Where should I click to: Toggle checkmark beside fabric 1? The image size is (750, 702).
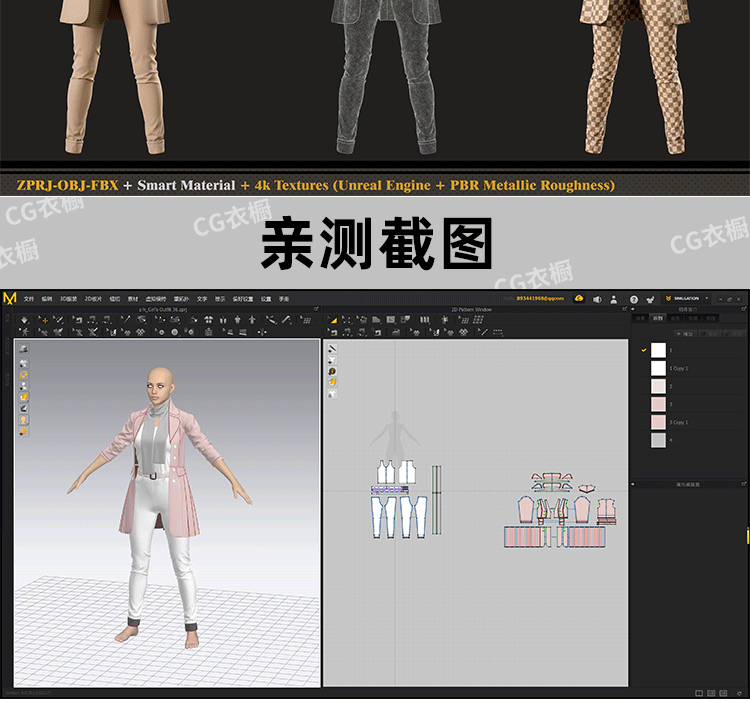[x=643, y=349]
